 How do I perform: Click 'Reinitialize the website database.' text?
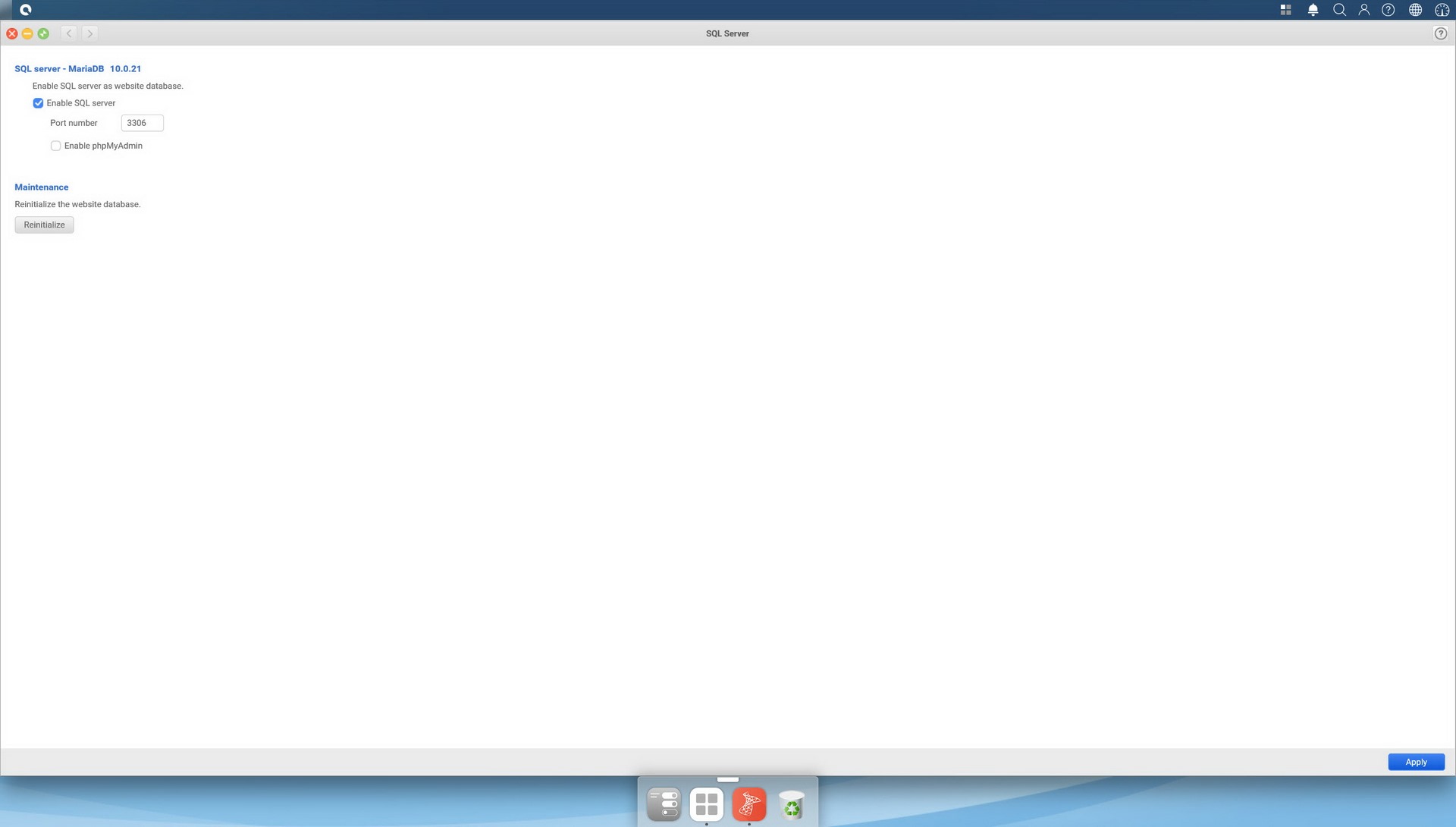77,204
